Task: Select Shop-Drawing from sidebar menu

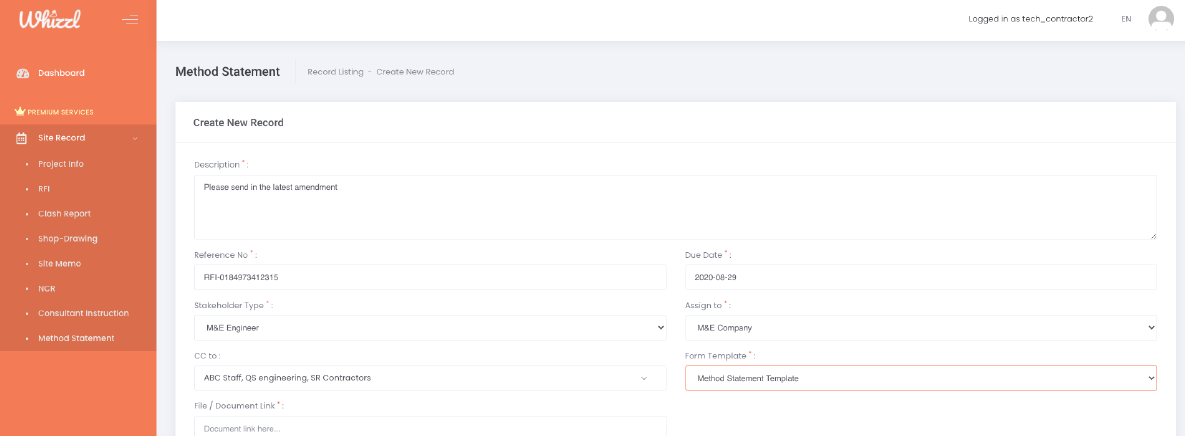Action: (x=67, y=238)
